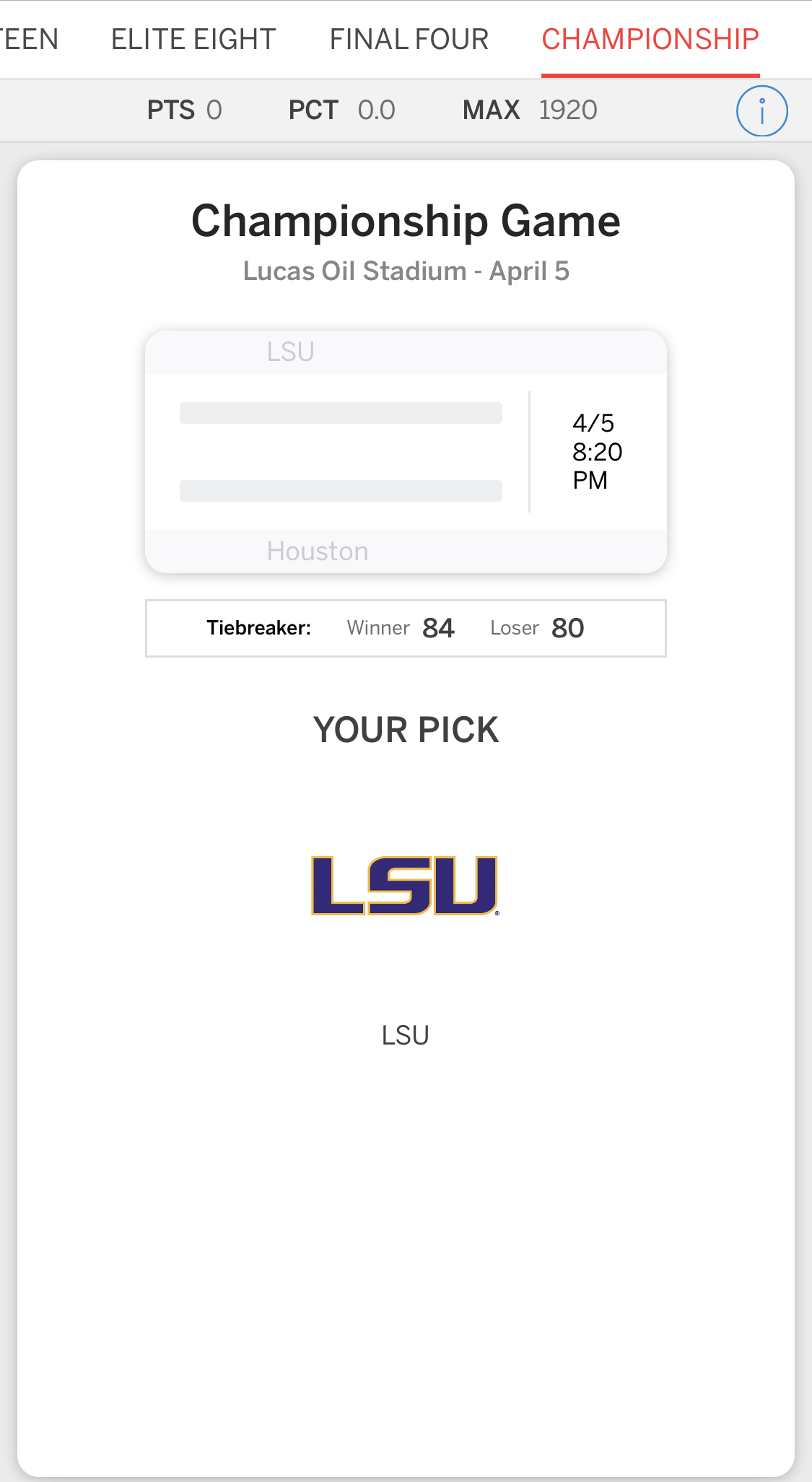The height and width of the screenshot is (1482, 812).
Task: Edit the tiebreaker Winner score 84
Action: click(x=438, y=628)
